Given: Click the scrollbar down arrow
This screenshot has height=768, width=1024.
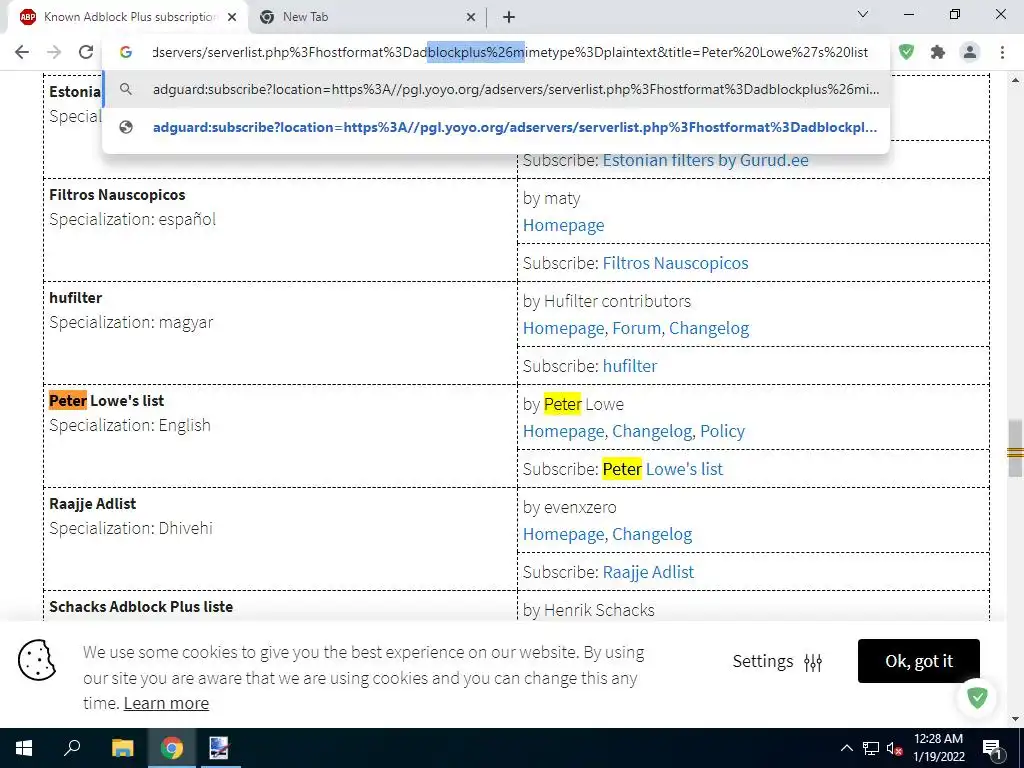Looking at the screenshot, I should [x=1015, y=719].
